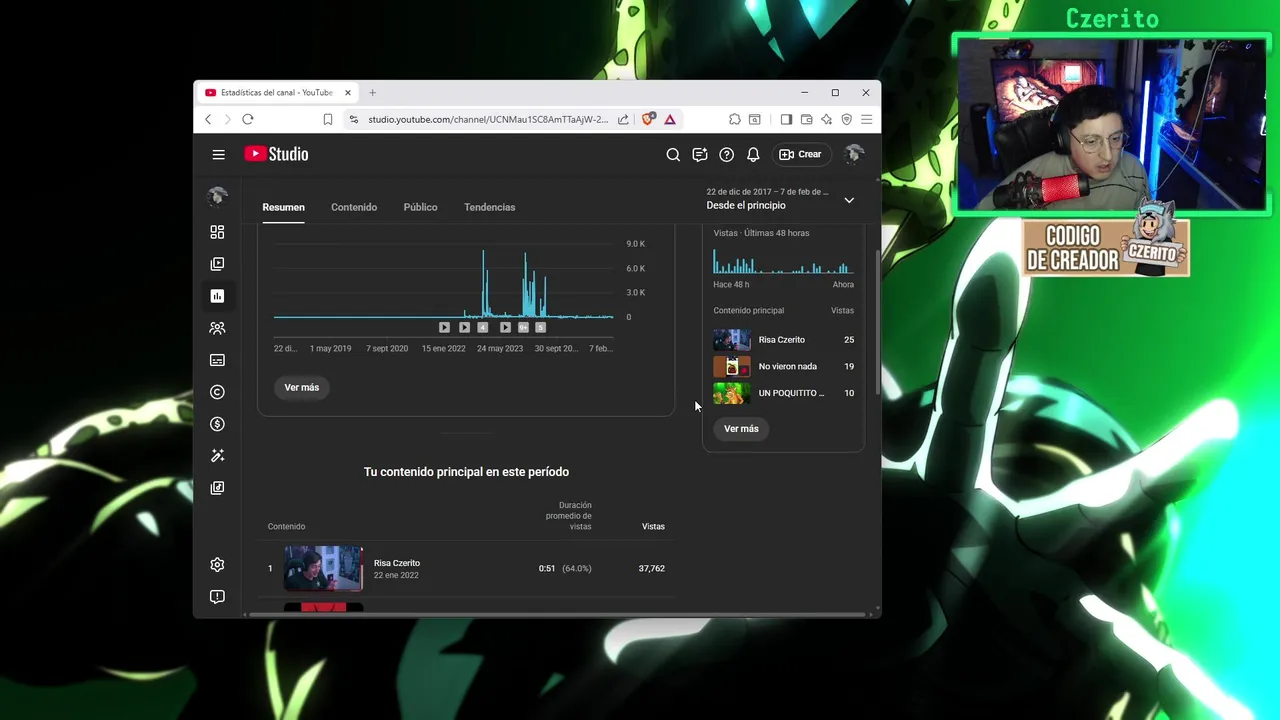Open 'Risa Czerito' in realtime top content

coord(783,340)
